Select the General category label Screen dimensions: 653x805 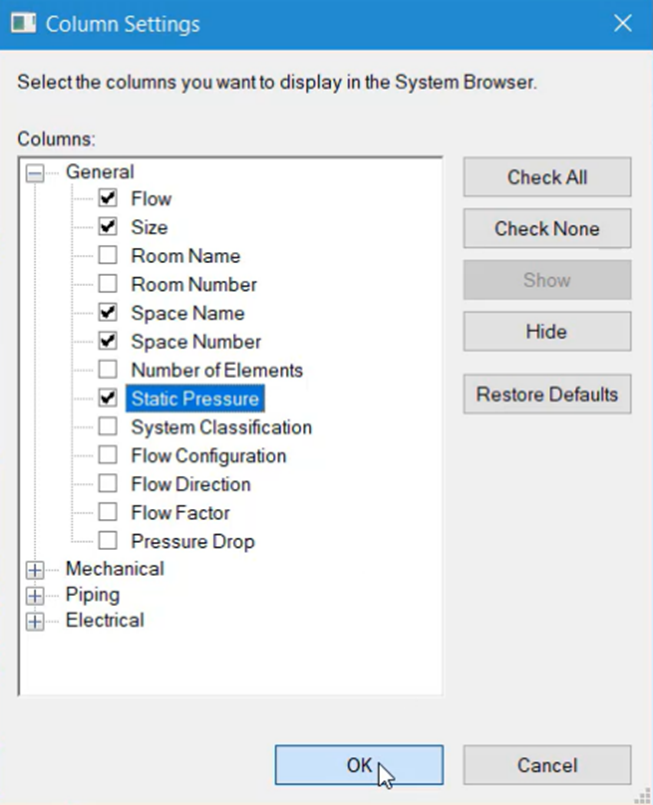[100, 171]
